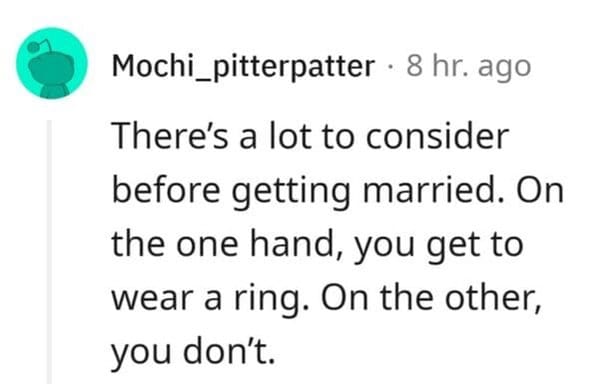Collapse the comment thread using the vertical line
599x384 pixels.
coord(49,252)
